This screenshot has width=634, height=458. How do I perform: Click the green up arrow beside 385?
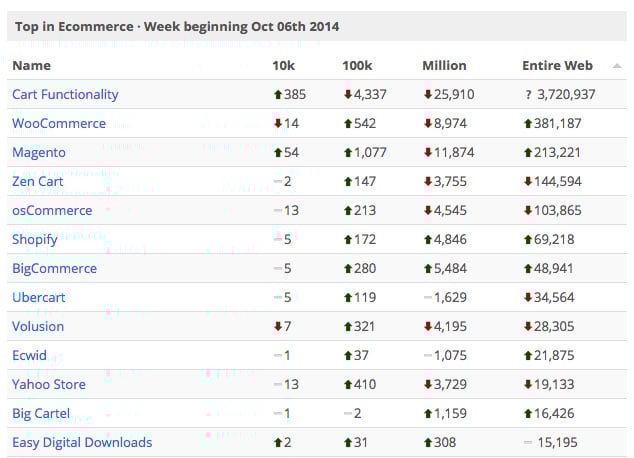pos(278,95)
